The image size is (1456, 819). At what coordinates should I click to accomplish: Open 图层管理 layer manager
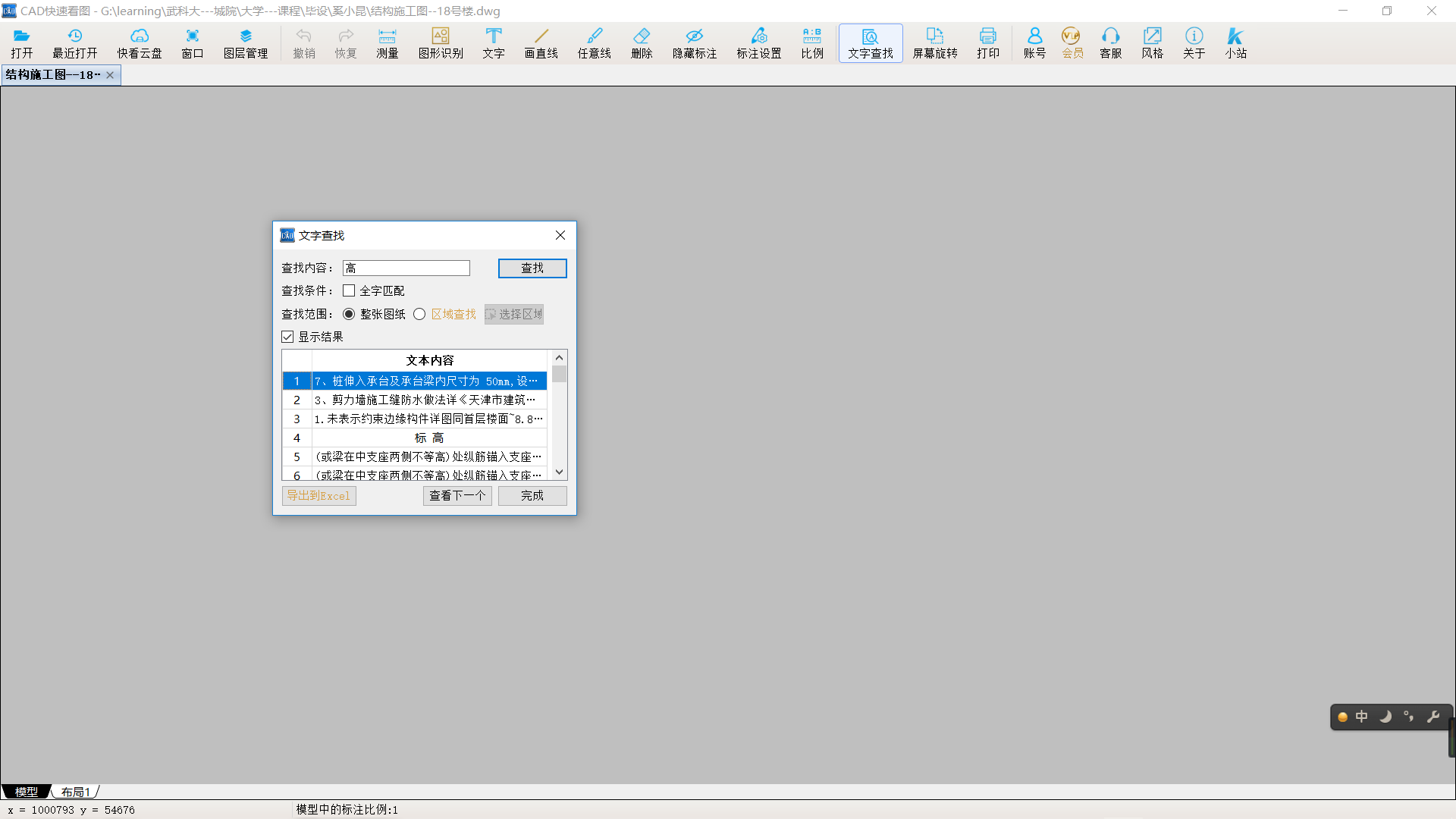coord(246,43)
